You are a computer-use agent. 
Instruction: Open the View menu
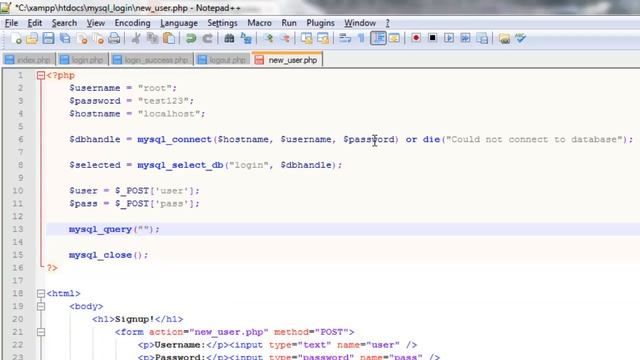pos(96,23)
